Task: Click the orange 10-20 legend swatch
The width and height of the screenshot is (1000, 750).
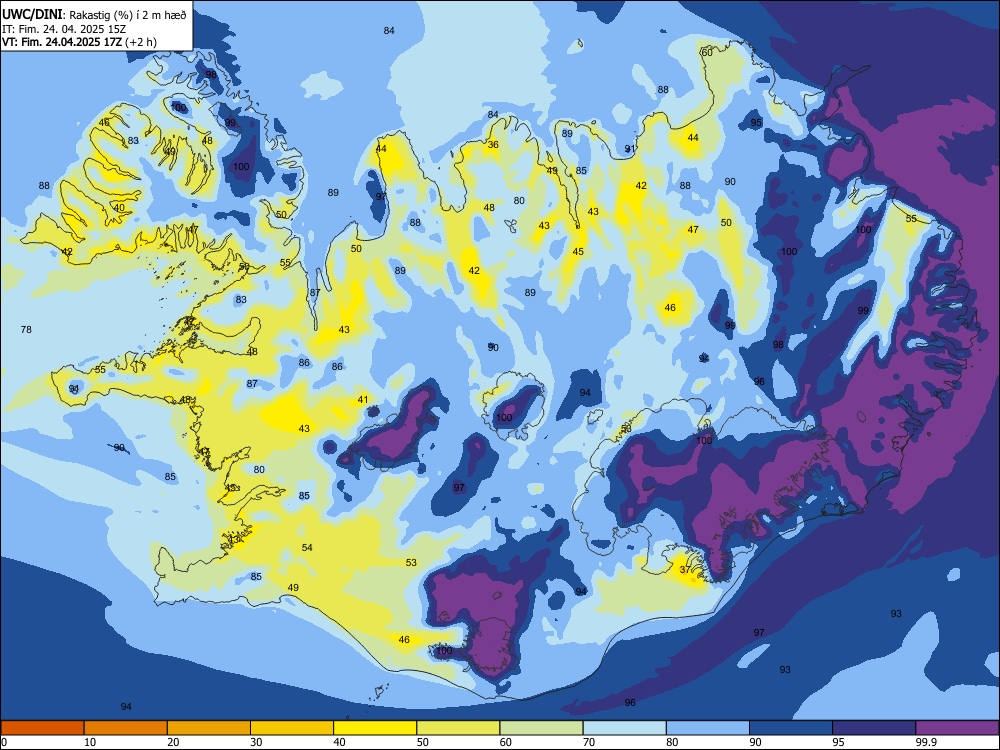Action: click(x=126, y=728)
